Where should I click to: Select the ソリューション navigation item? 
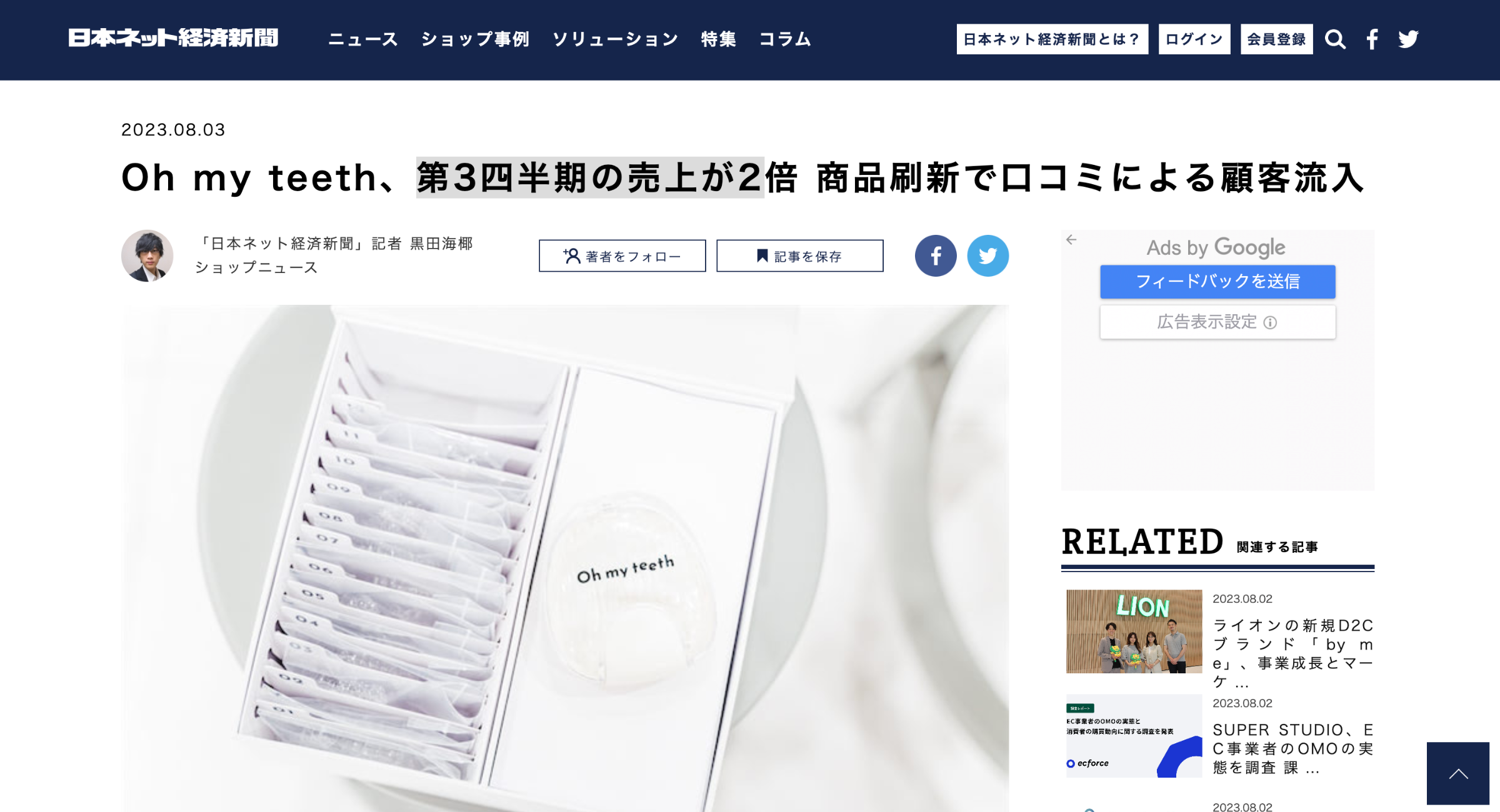(615, 39)
